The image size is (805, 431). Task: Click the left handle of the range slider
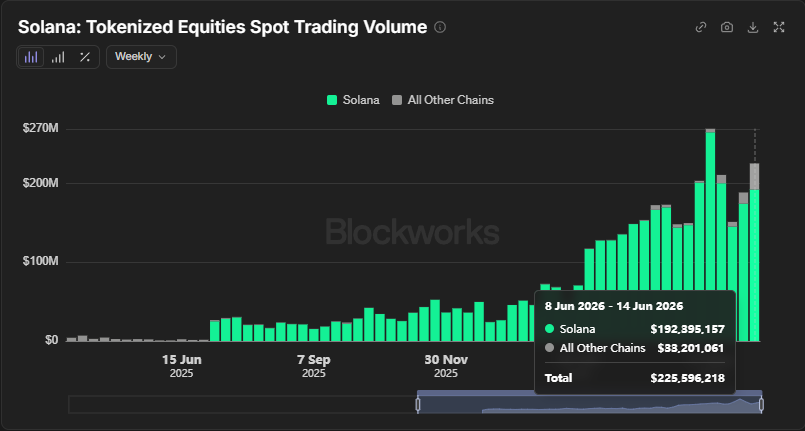pos(417,405)
